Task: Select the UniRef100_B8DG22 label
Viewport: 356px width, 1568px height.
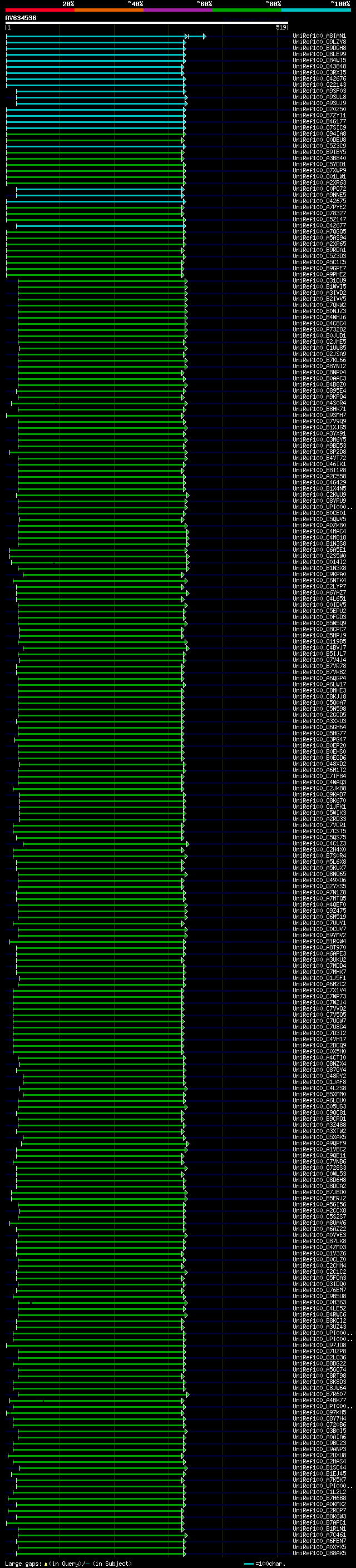Action: click(x=319, y=1363)
